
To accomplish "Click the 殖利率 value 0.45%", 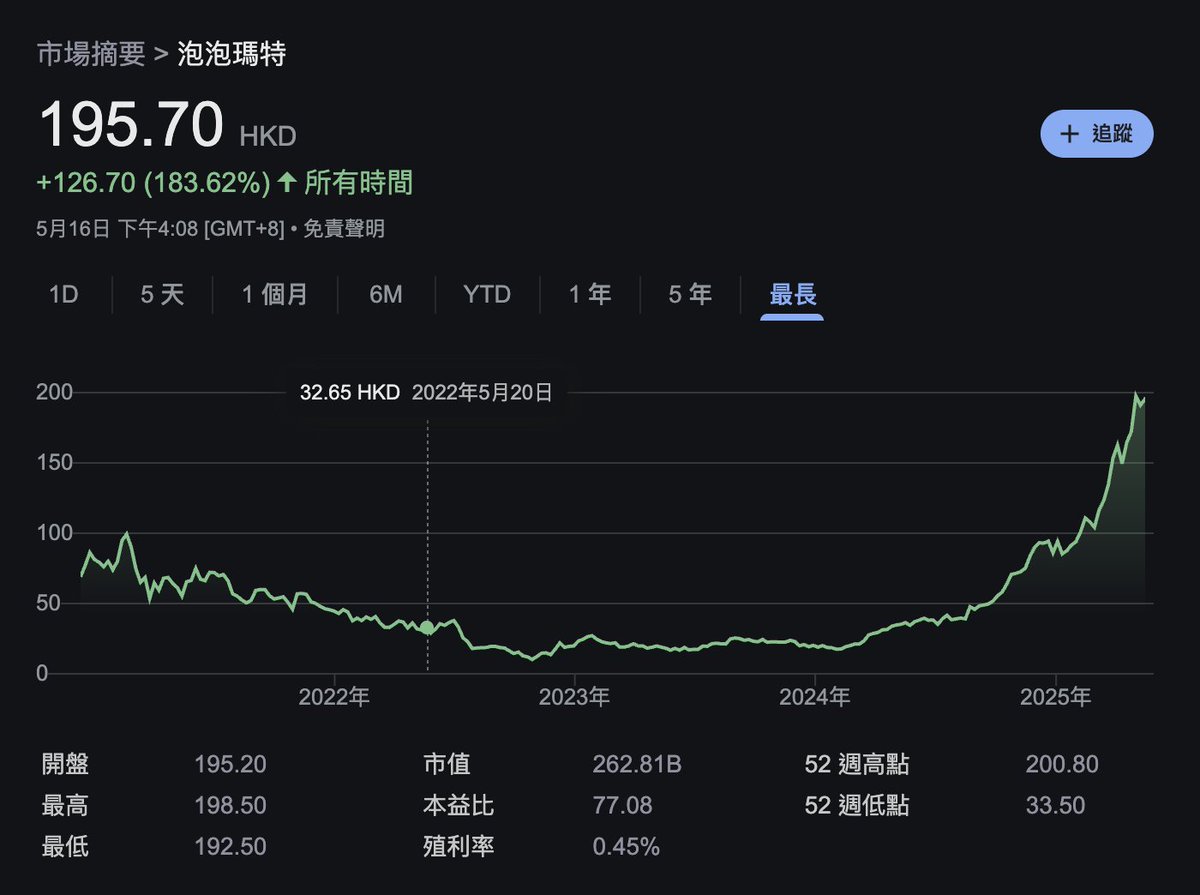I will tap(626, 847).
